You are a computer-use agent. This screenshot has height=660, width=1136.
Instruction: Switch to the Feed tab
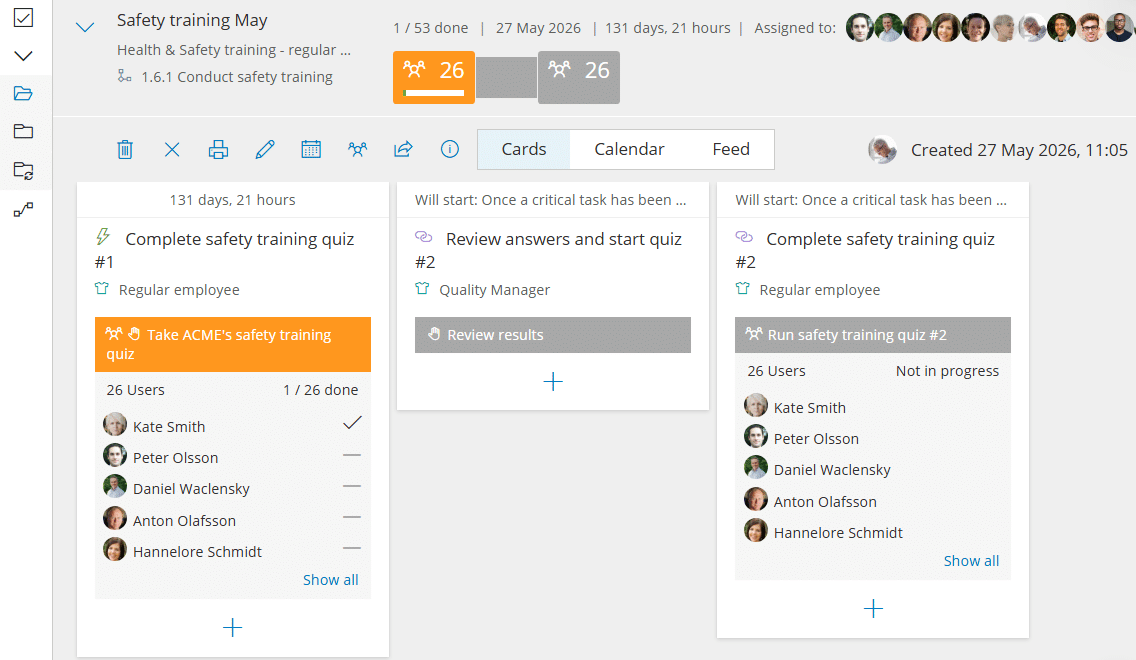pyautogui.click(x=731, y=149)
